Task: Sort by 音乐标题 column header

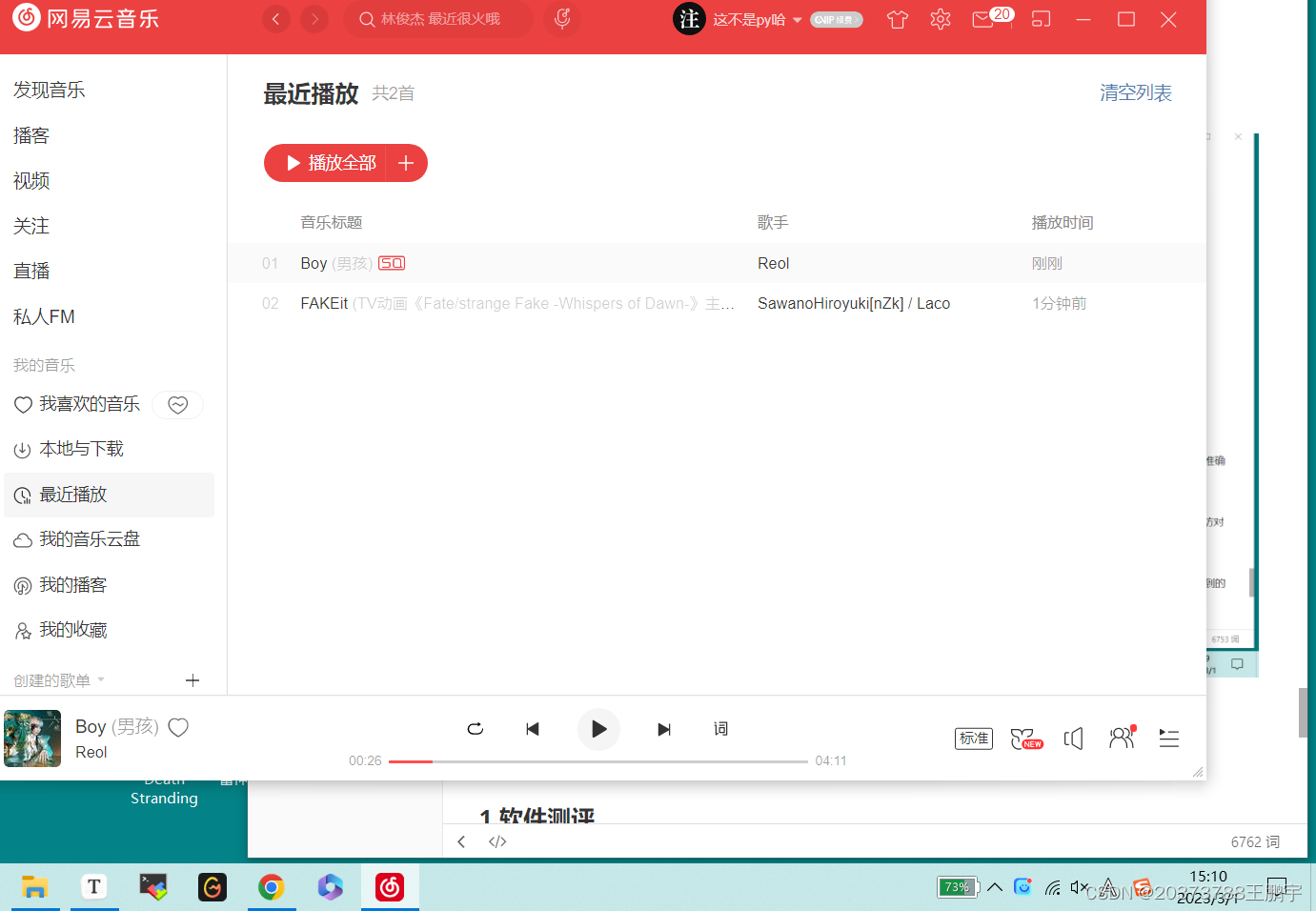Action: pyautogui.click(x=332, y=222)
